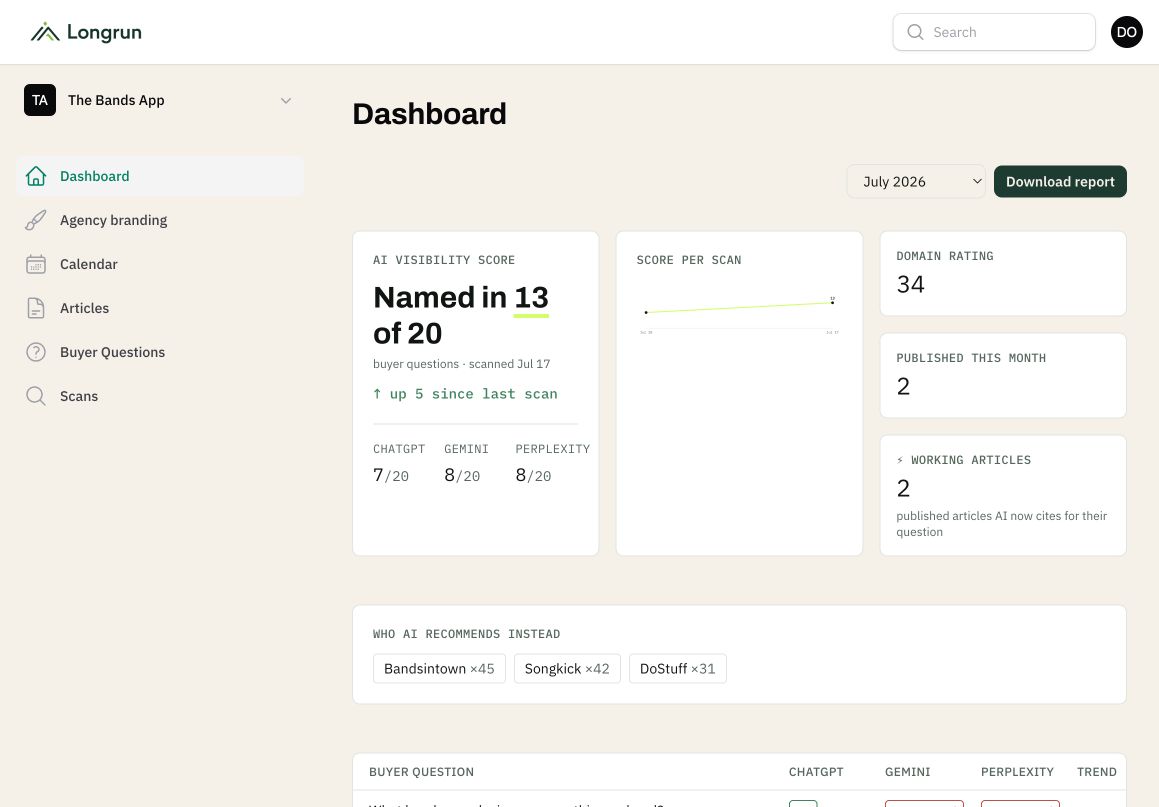Click the AI Visibility Score label
The height and width of the screenshot is (807, 1159).
click(x=444, y=260)
